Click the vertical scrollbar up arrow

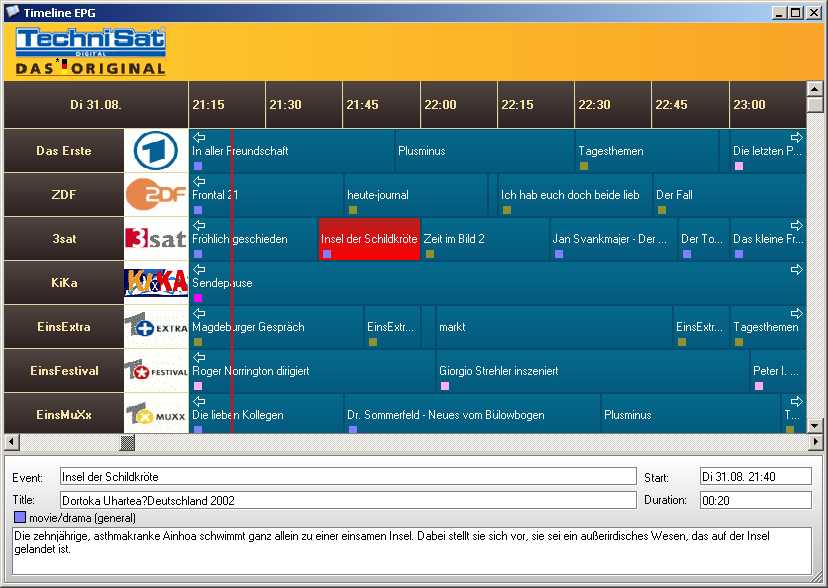(x=815, y=89)
